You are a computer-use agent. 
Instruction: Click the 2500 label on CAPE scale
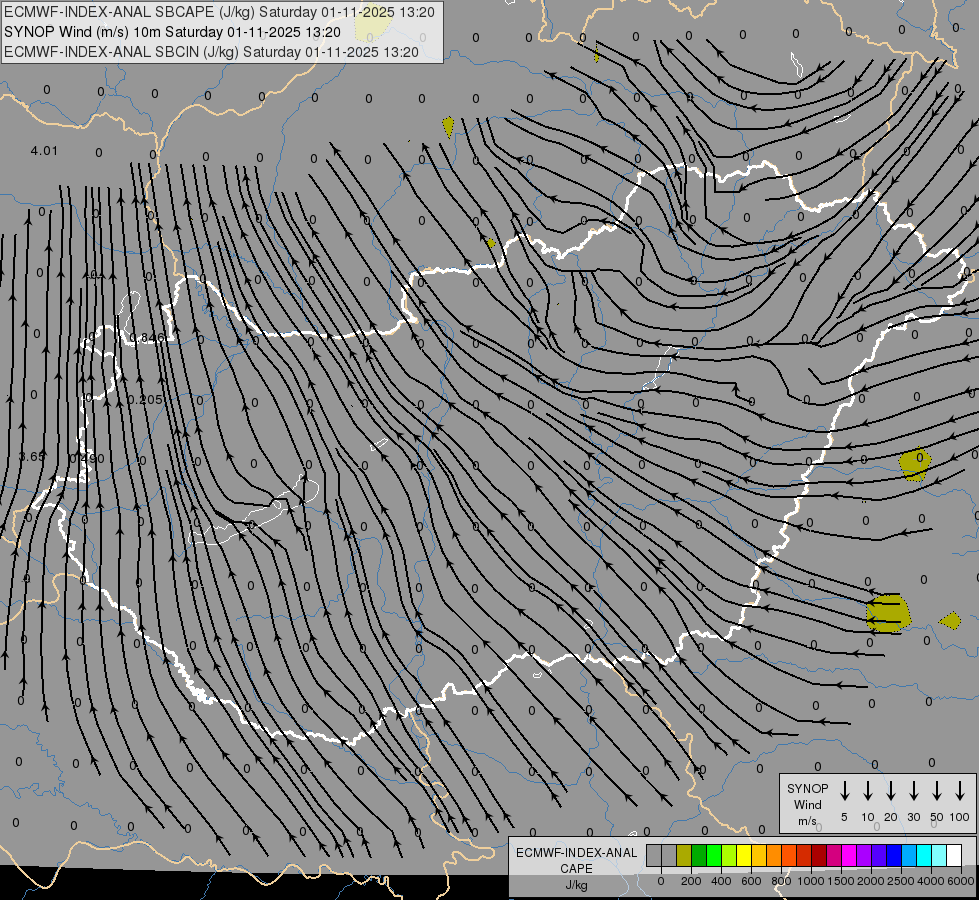point(900,881)
